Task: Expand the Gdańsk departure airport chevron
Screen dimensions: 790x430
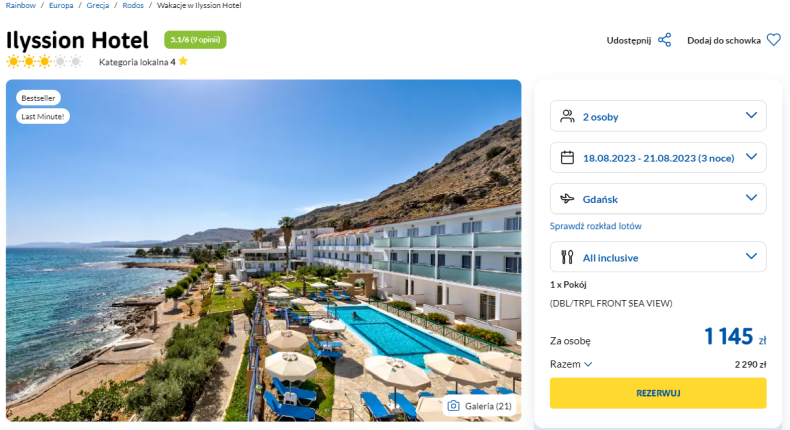Action: click(751, 198)
